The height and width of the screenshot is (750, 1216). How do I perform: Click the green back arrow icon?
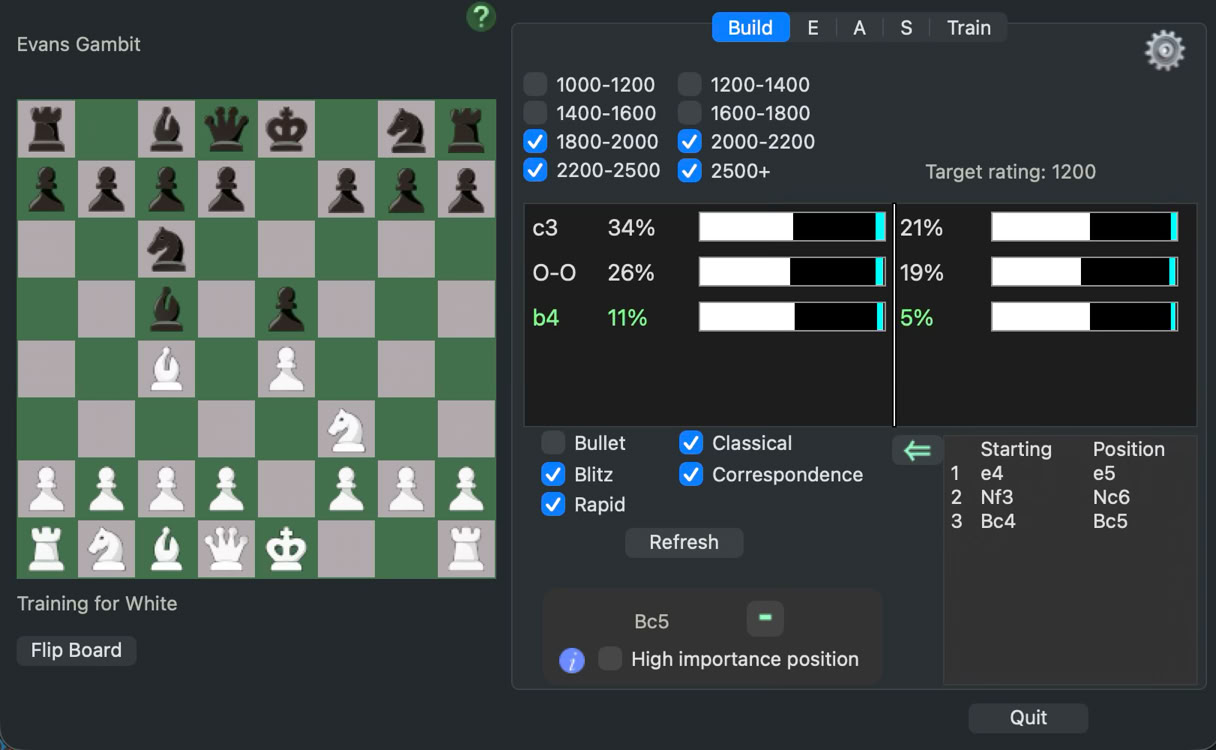(x=917, y=450)
